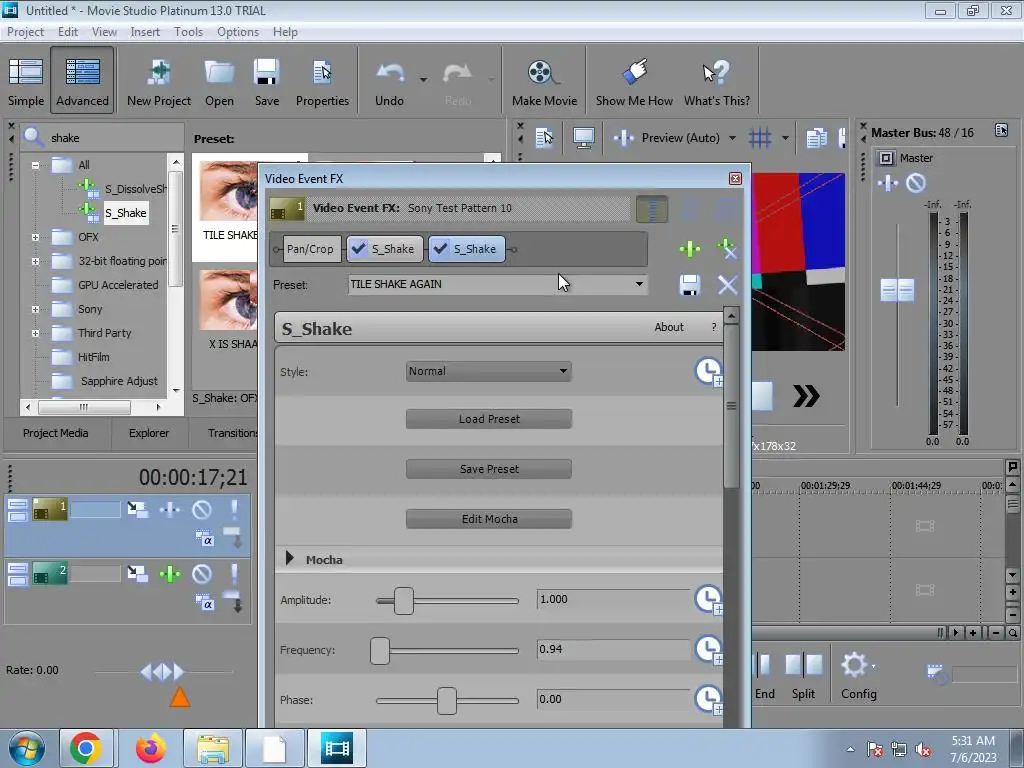Click the Save Preset button
Viewport: 1024px width, 768px height.
click(488, 469)
